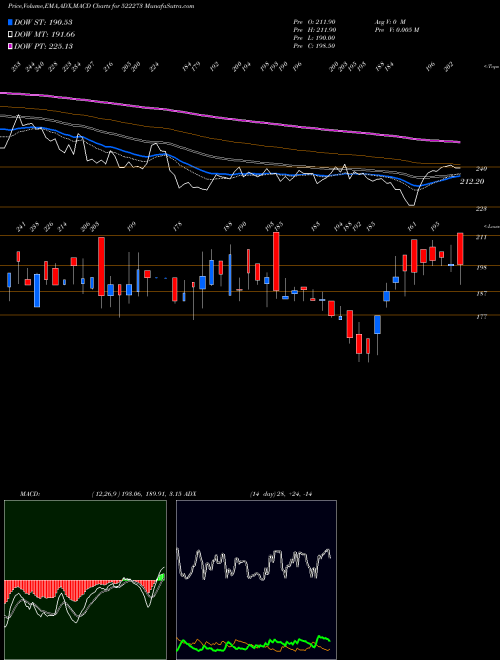The height and width of the screenshot is (660, 500).
Task: Open the green MACD histogram panel
Action: point(85,580)
